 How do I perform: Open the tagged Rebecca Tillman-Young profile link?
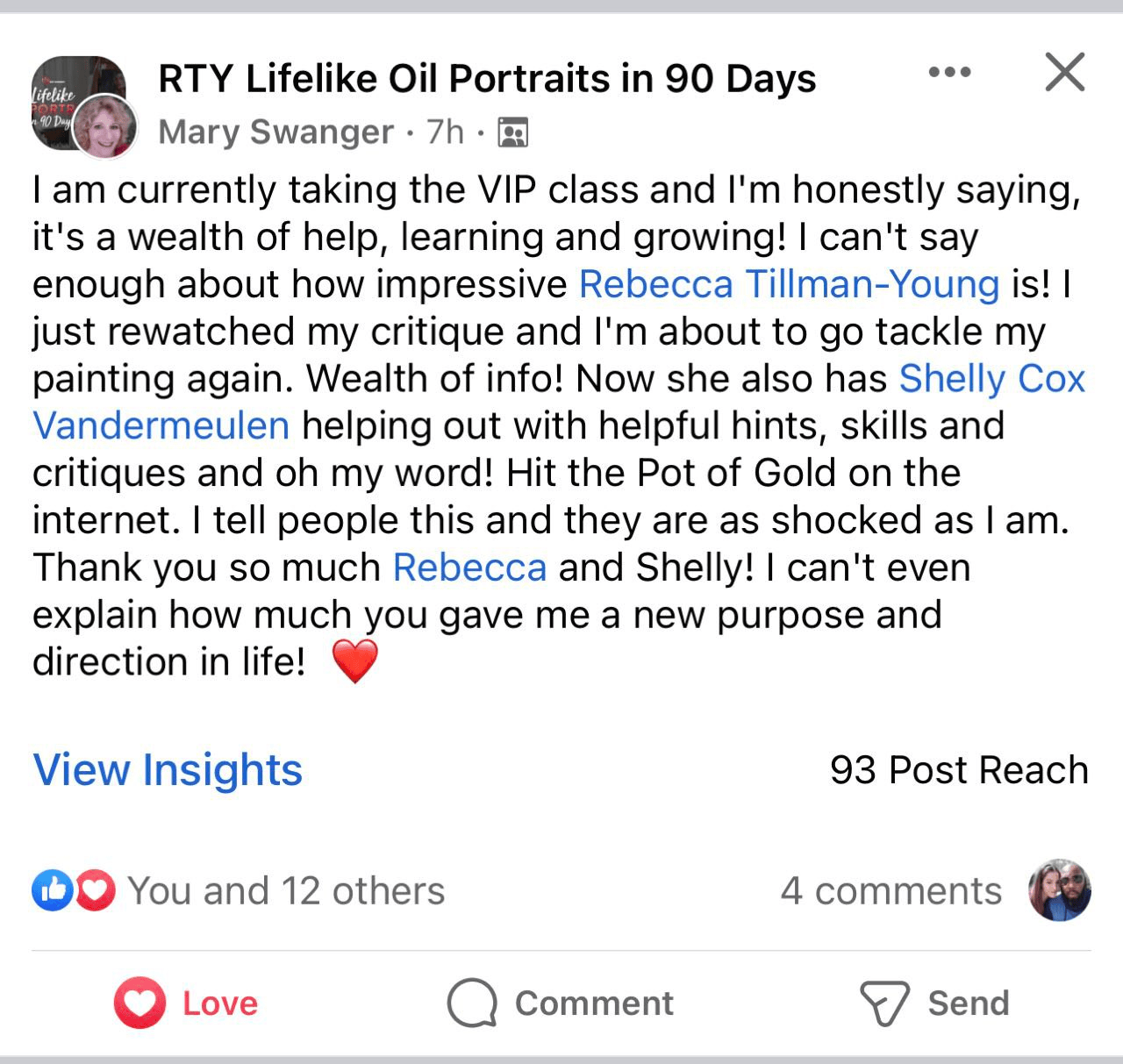(x=789, y=284)
